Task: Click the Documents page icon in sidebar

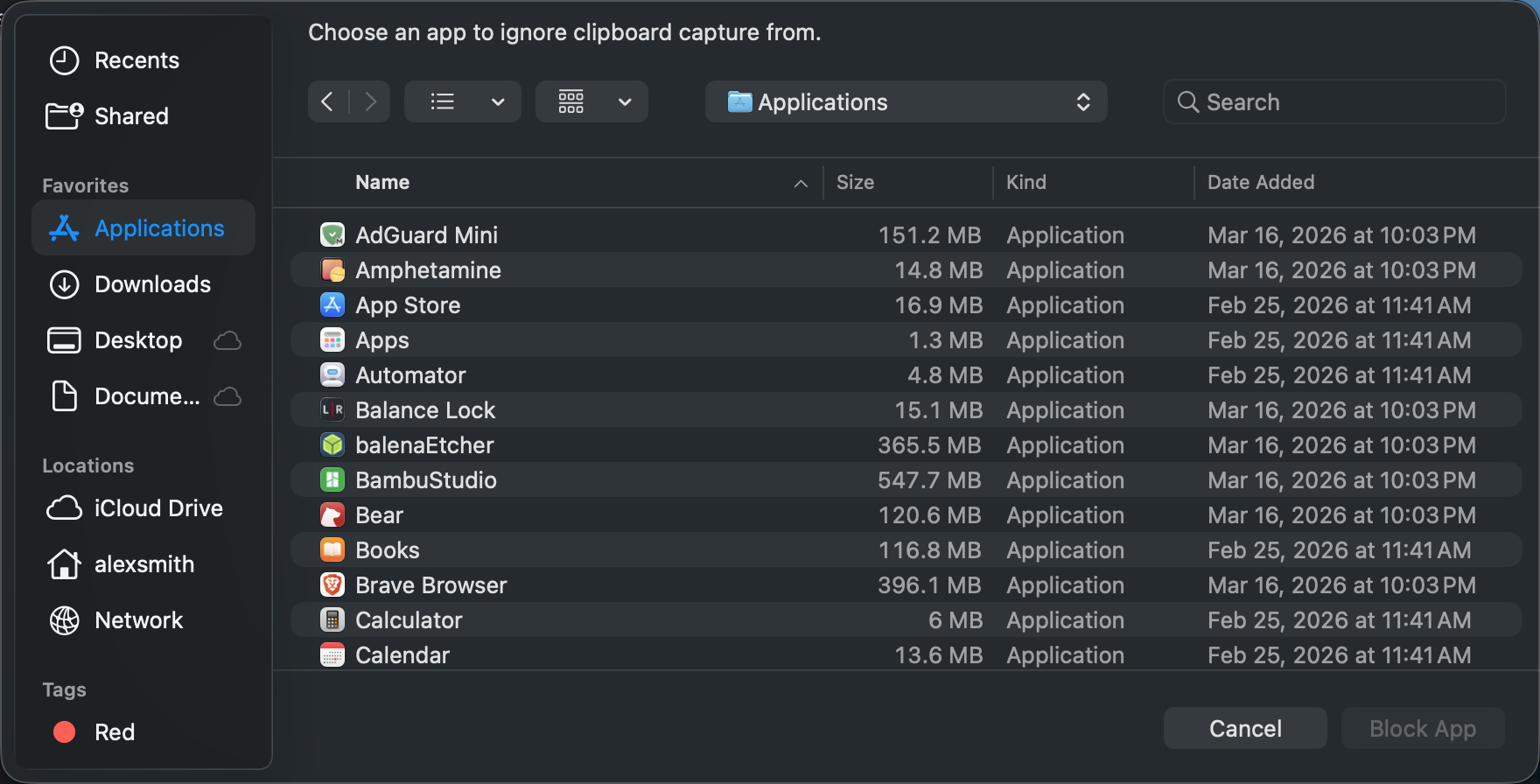Action: tap(65, 396)
